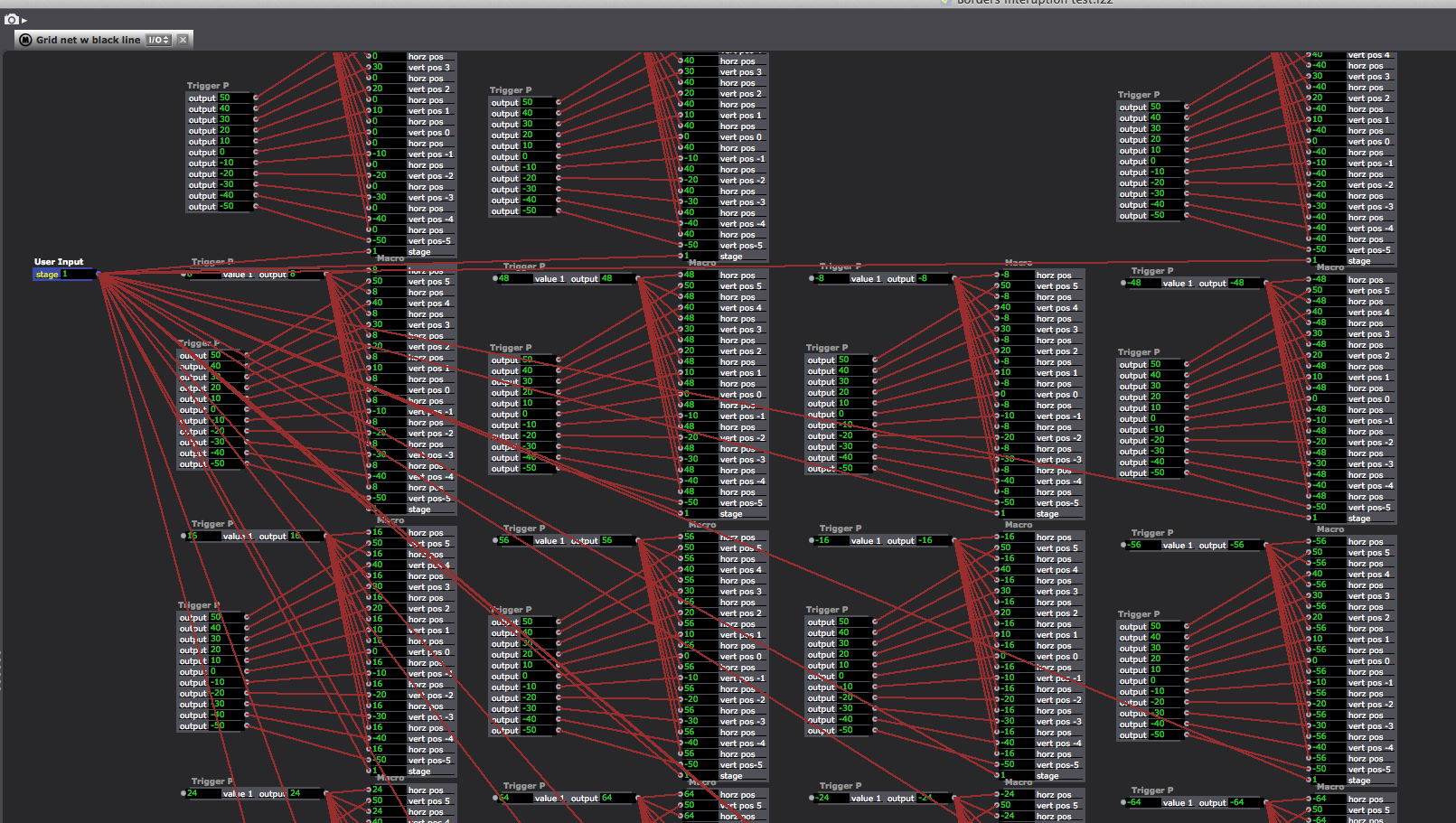Click the input port left of value -56
Image resolution: width=1456 pixels, height=823 pixels.
click(1123, 545)
